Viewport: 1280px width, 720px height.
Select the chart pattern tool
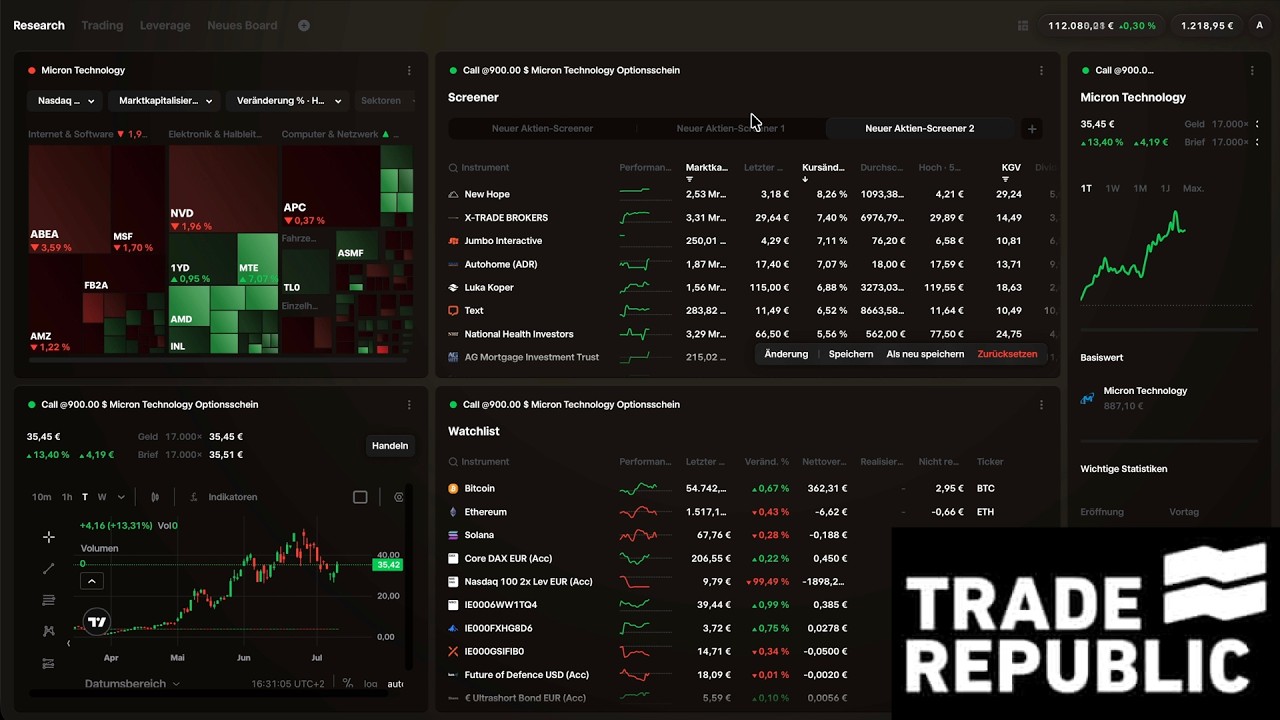click(49, 631)
